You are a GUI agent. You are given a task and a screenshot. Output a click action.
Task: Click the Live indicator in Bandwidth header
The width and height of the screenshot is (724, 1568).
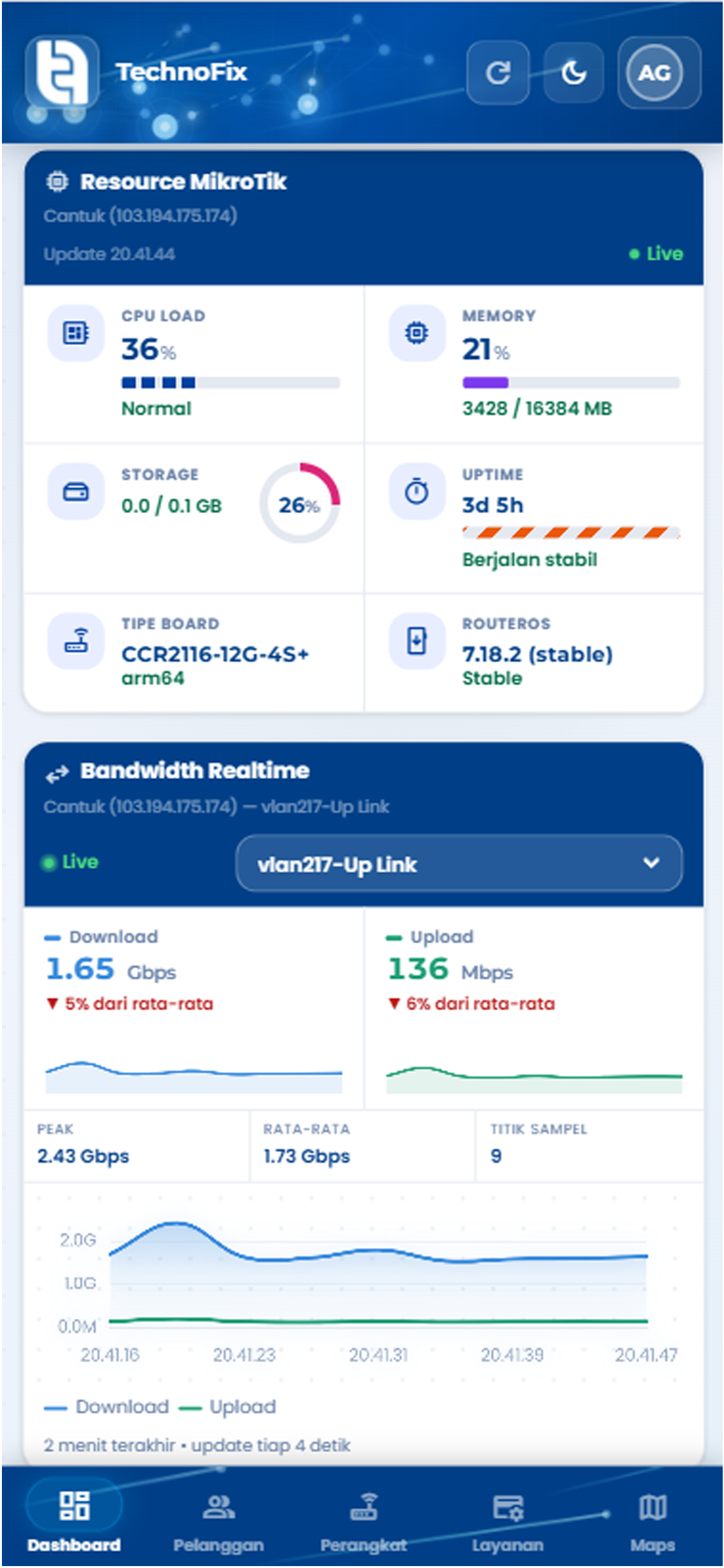click(70, 862)
